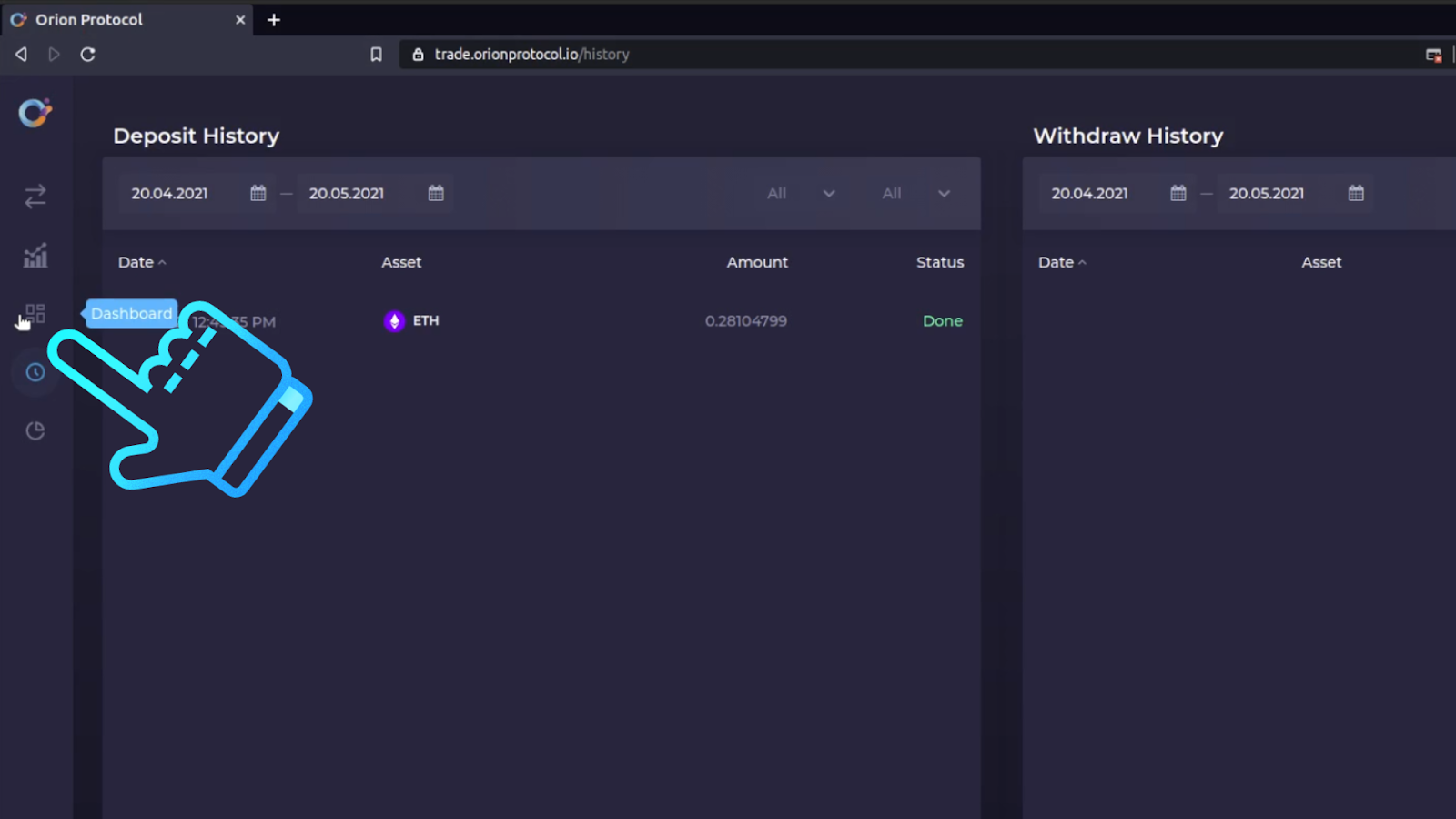Edit Deposit History end date 20.05.2021

[x=347, y=193]
